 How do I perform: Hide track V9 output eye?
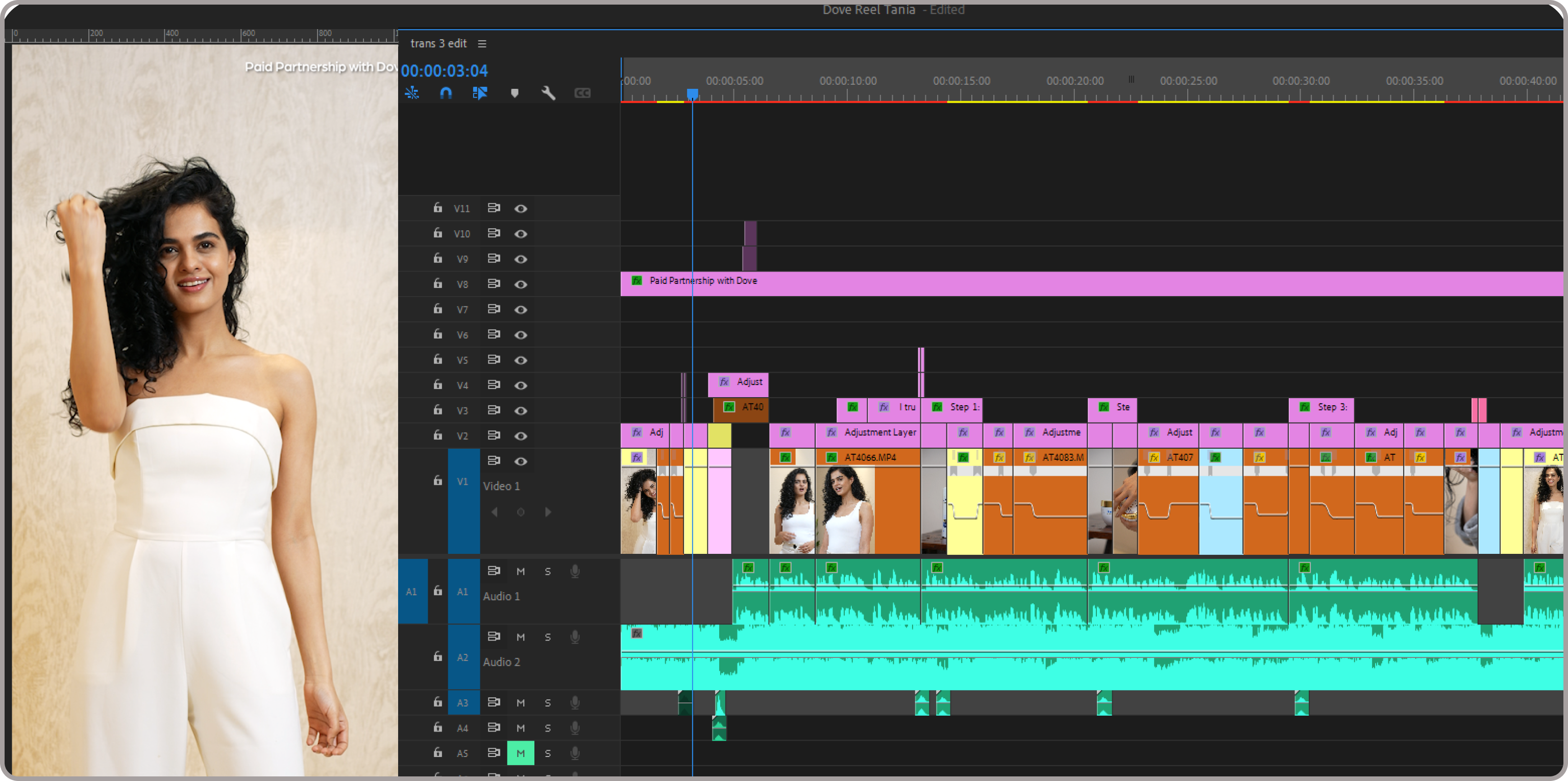point(521,259)
